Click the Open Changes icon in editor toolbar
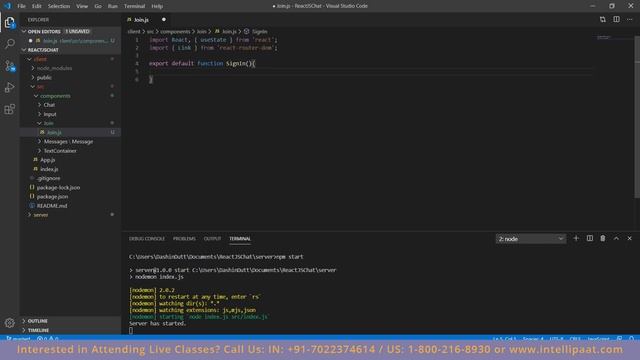Viewport: 640px width, 360px height. [602, 20]
